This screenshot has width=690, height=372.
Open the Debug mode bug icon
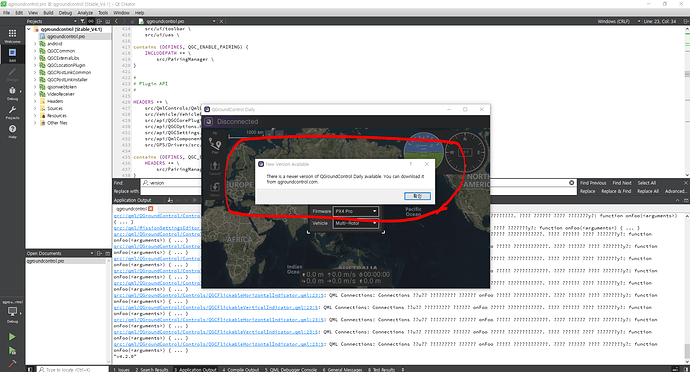tap(12, 92)
